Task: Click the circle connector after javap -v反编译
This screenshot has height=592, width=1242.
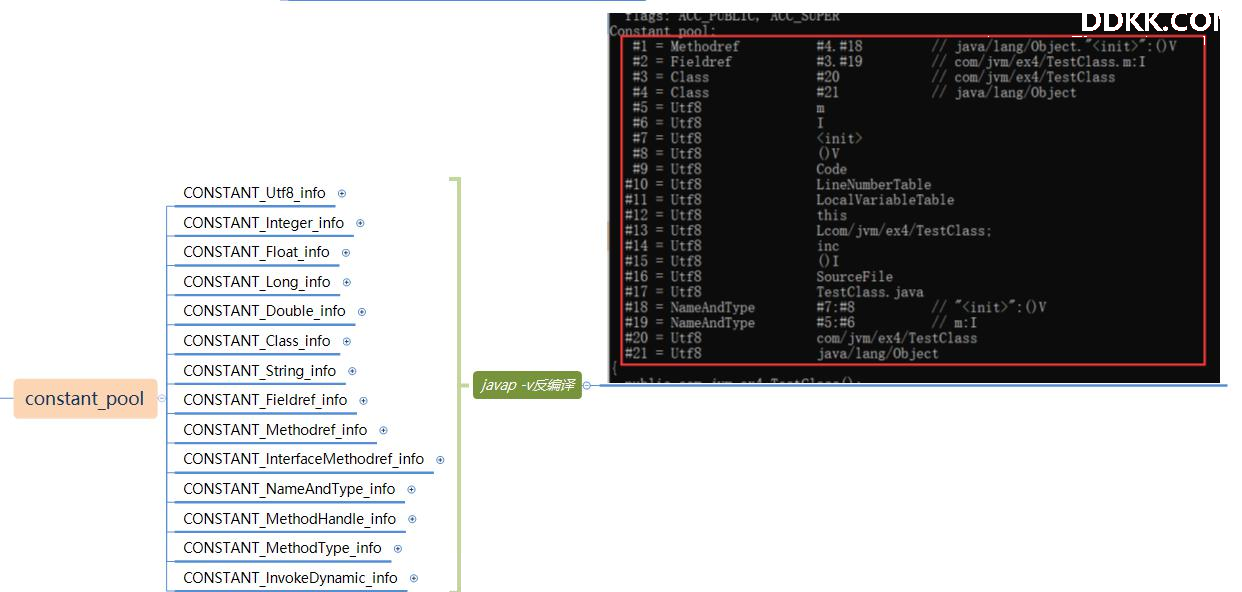Action: (587, 385)
